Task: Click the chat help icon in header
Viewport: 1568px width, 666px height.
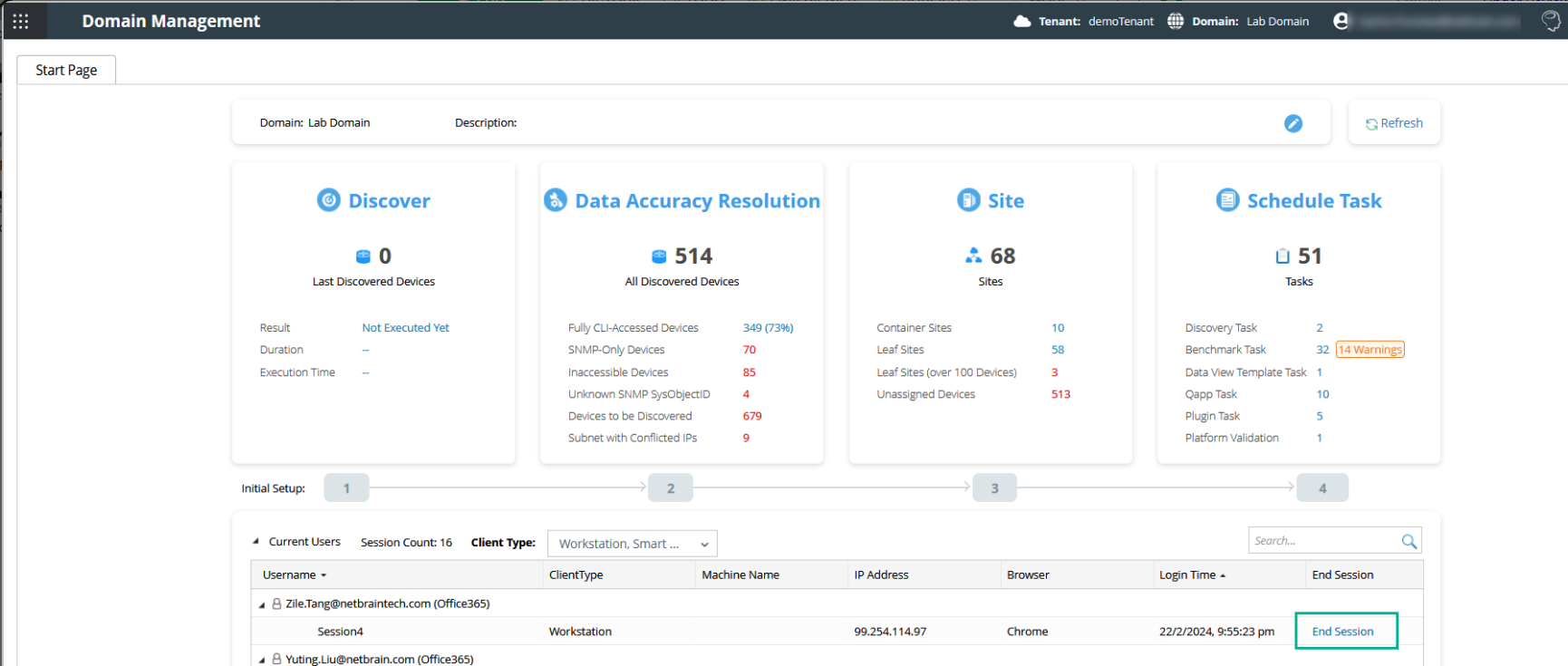Action: point(1551,21)
